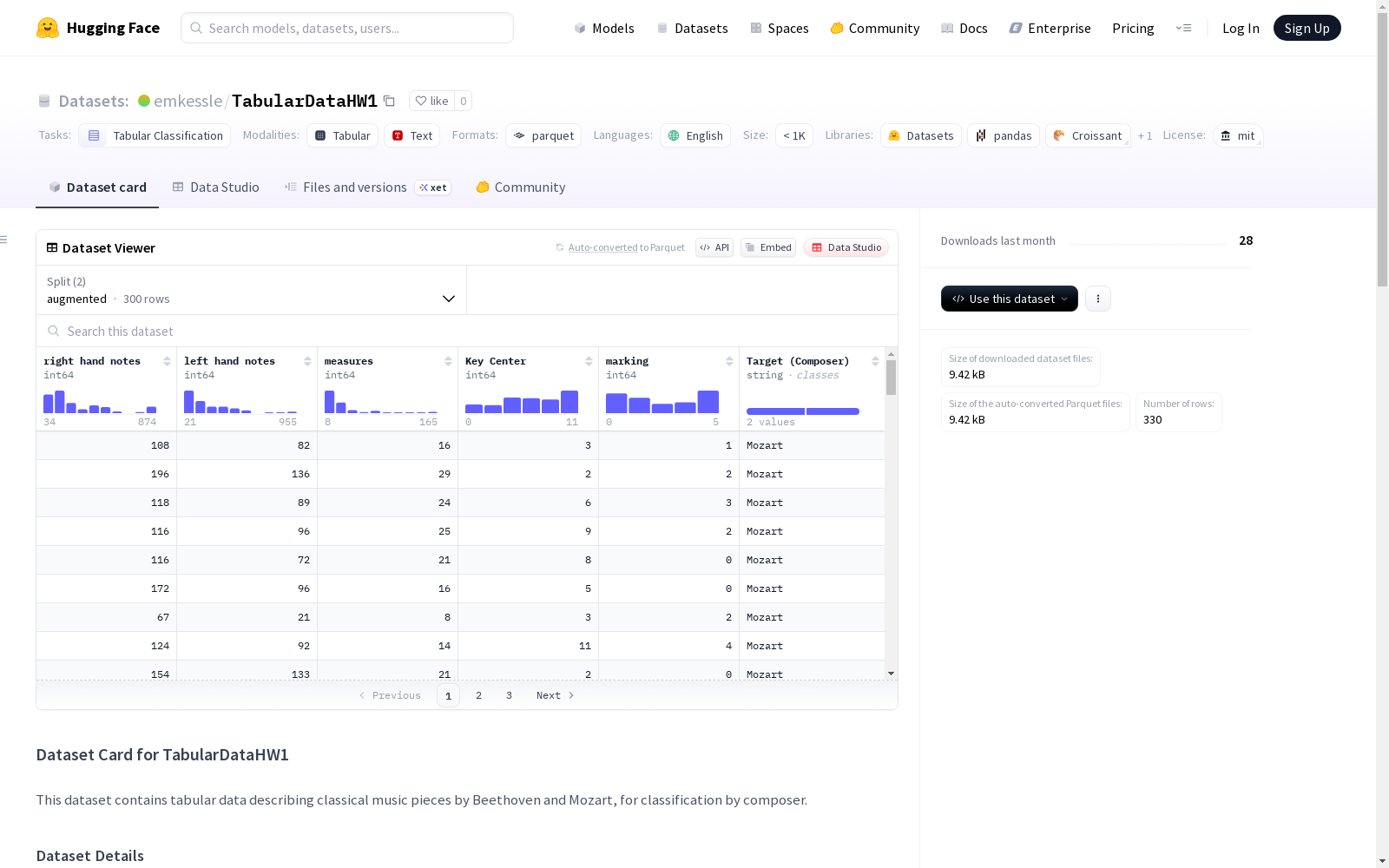1389x868 pixels.
Task: Show additional libraries with +1
Action: 1145,135
